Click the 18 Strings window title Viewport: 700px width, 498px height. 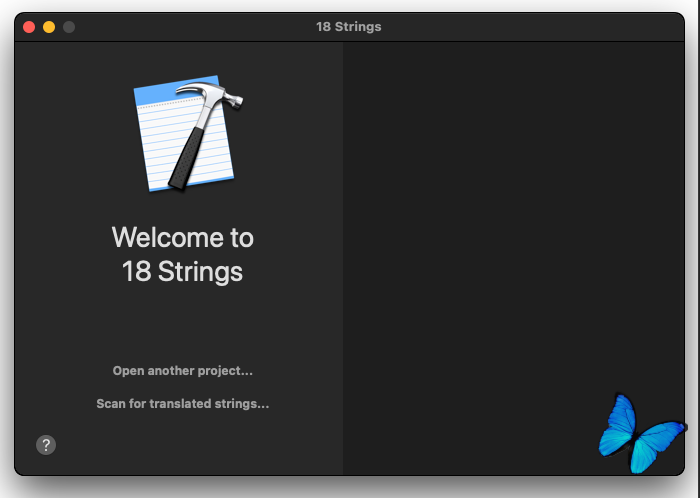pos(349,27)
